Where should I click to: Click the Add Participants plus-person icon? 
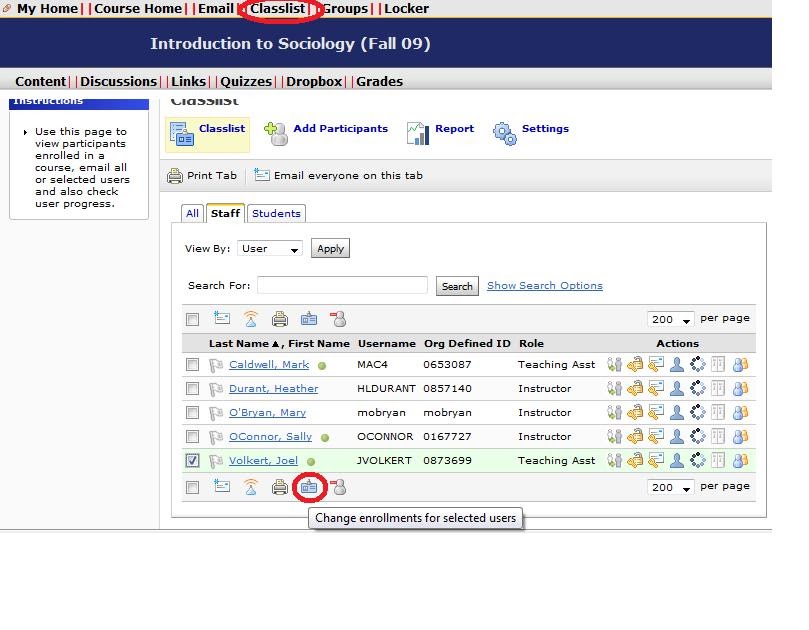(x=276, y=134)
